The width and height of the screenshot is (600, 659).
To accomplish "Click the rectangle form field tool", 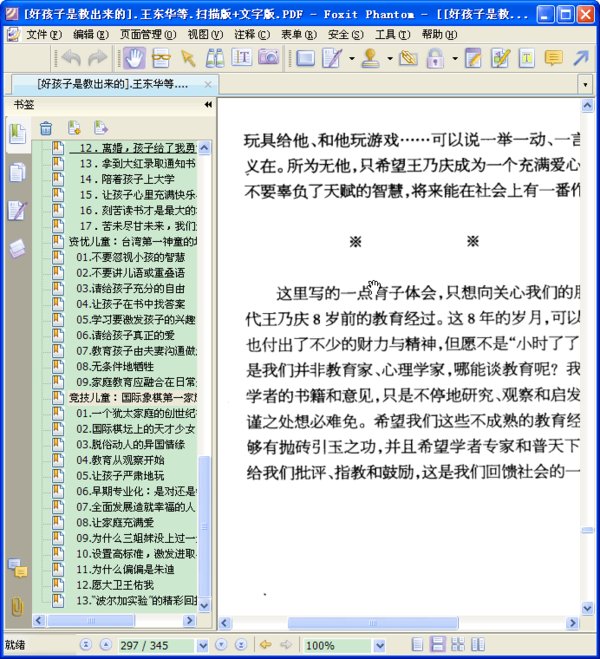I will tap(305, 58).
